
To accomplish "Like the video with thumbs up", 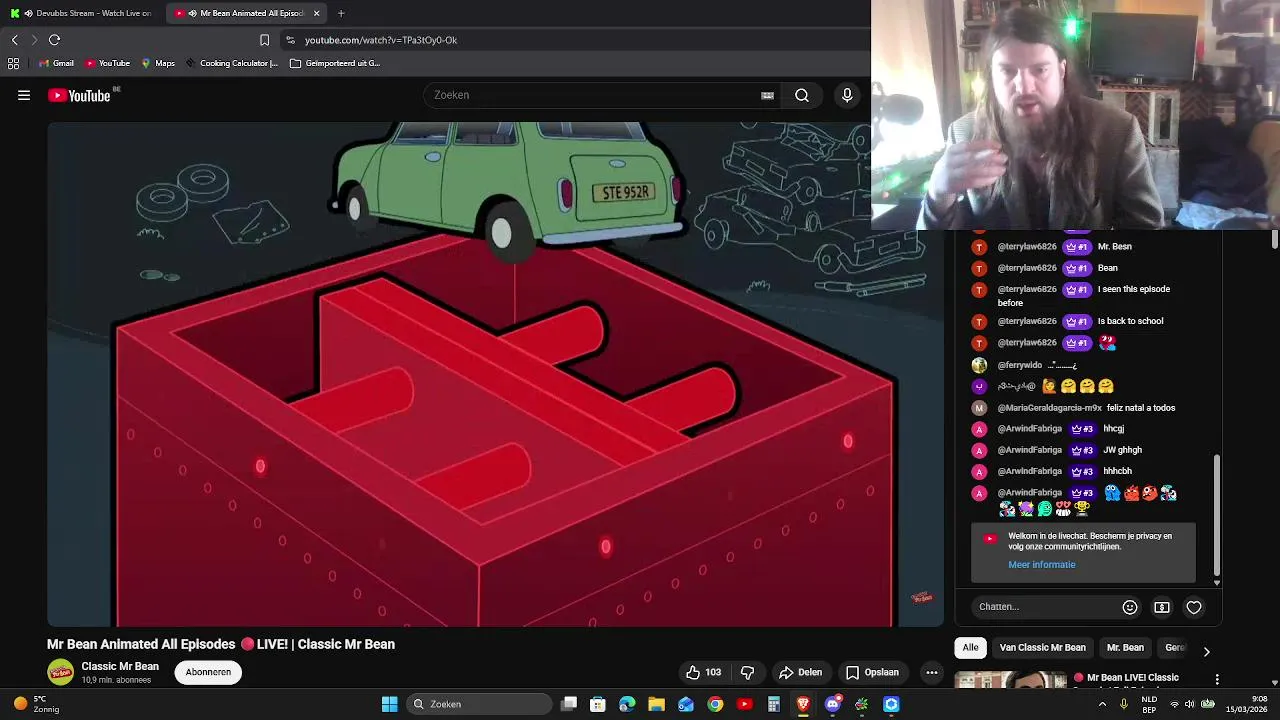I will [703, 672].
